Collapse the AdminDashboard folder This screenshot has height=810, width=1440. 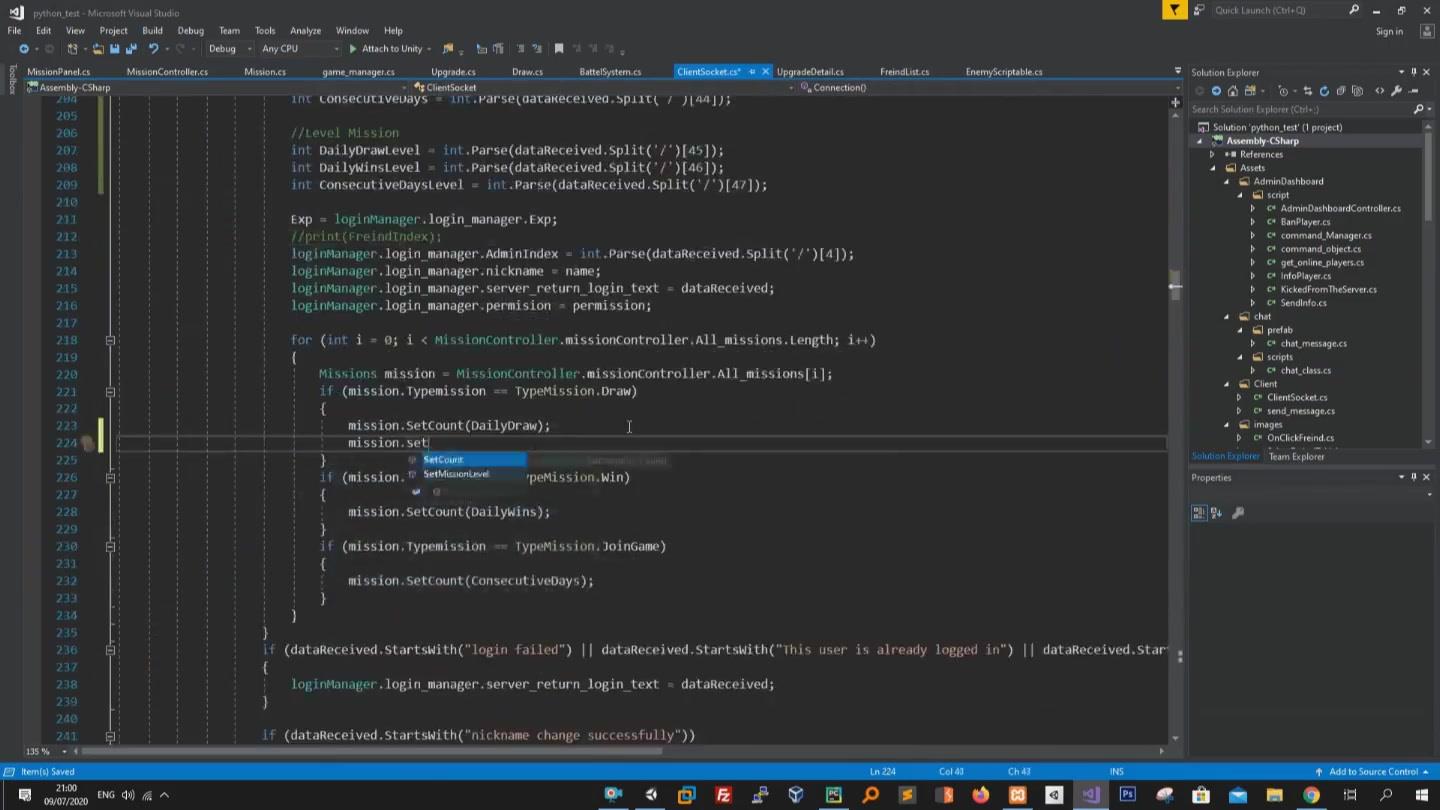coord(1226,181)
